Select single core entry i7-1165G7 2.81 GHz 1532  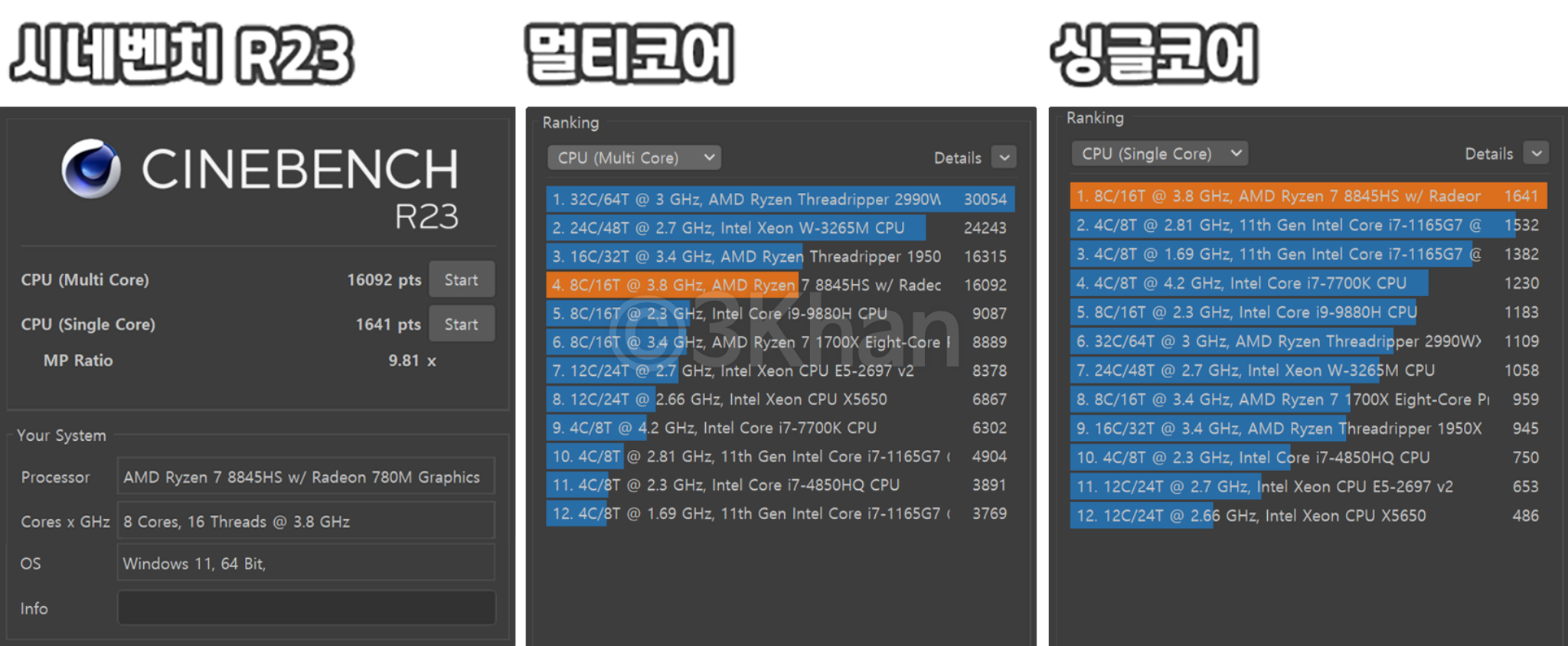[1308, 225]
